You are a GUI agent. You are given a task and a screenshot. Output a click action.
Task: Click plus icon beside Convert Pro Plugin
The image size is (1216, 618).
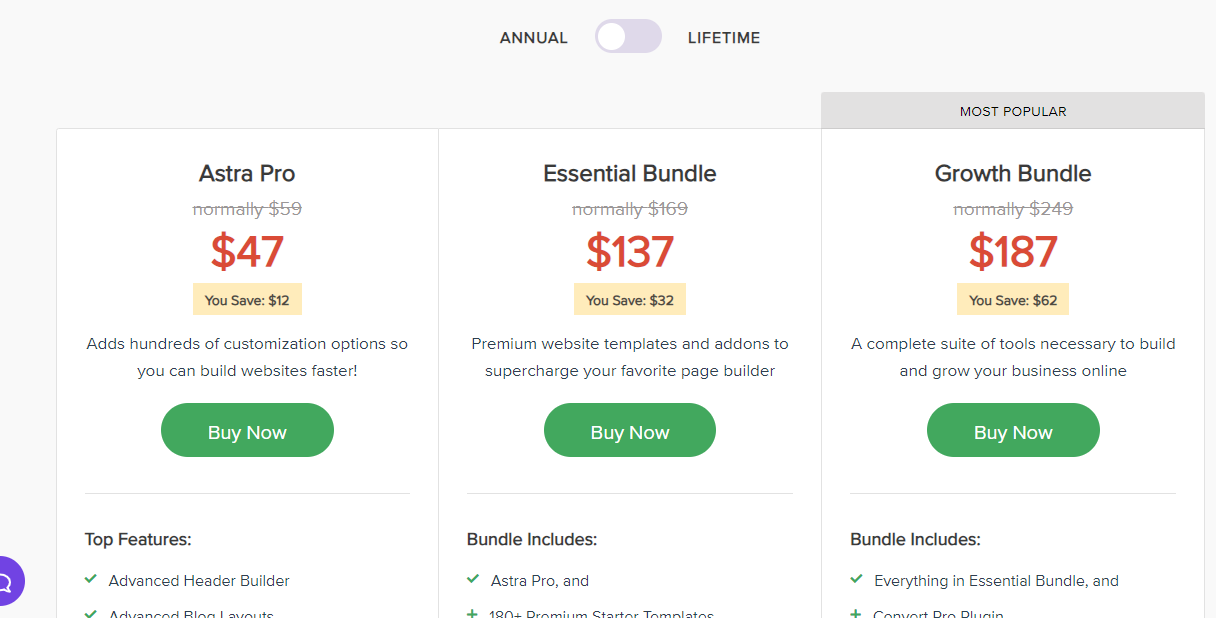tap(856, 614)
